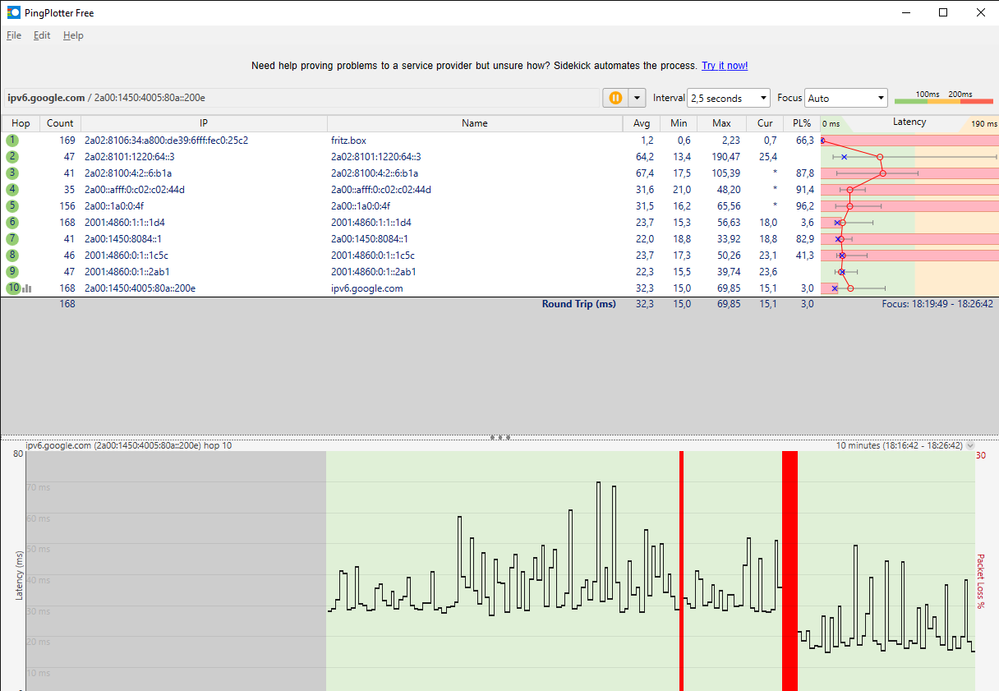
Task: Select the fritz.box name cell
Action: tap(349, 140)
